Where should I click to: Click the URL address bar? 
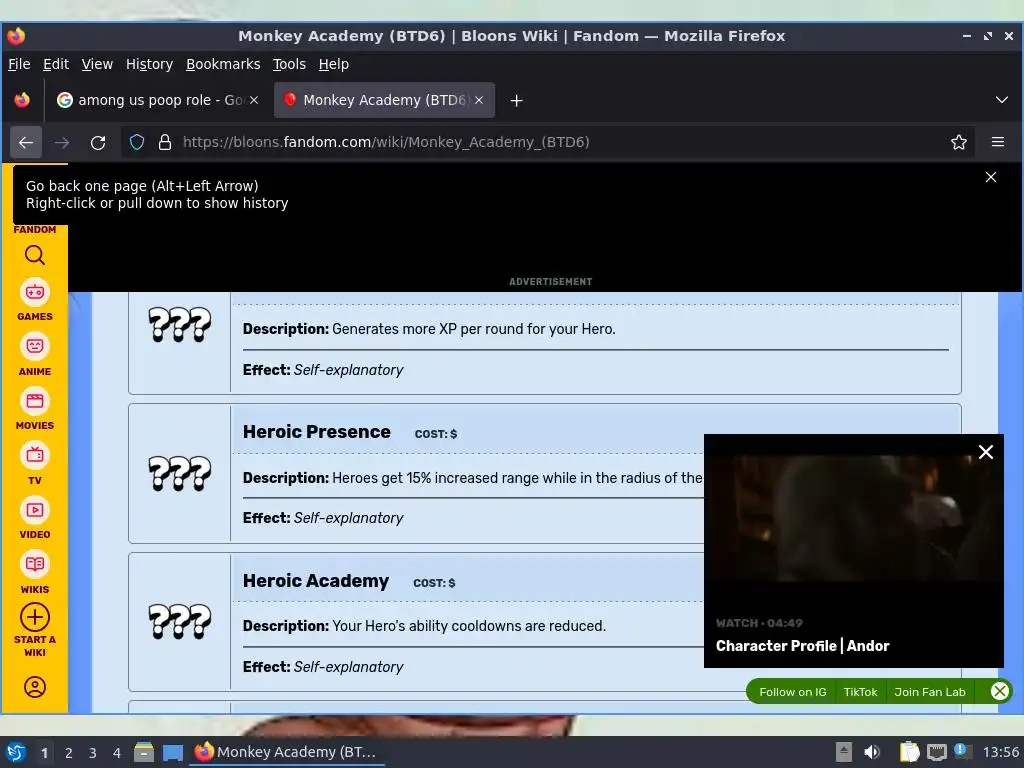(547, 142)
